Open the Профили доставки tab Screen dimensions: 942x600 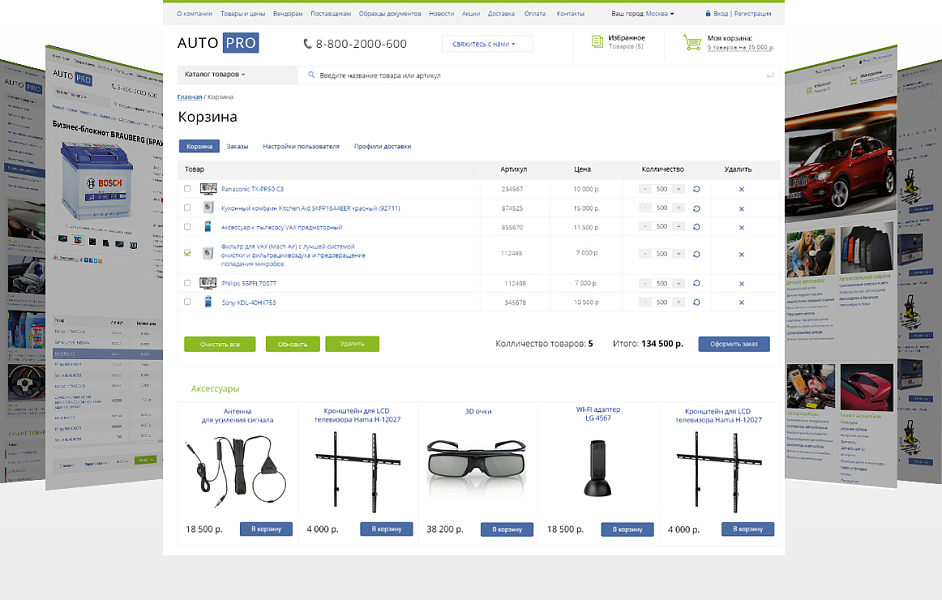pos(382,147)
